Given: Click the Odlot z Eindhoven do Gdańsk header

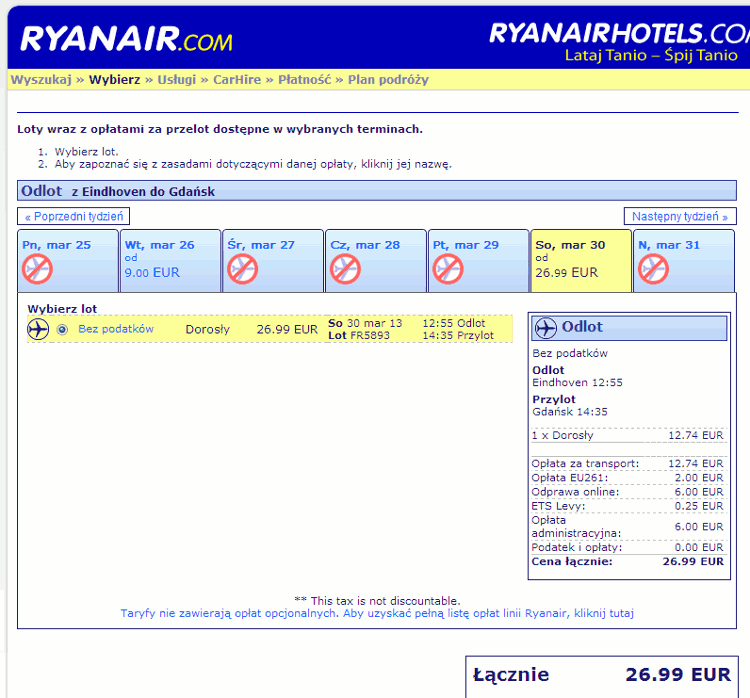Looking at the screenshot, I should click(376, 191).
